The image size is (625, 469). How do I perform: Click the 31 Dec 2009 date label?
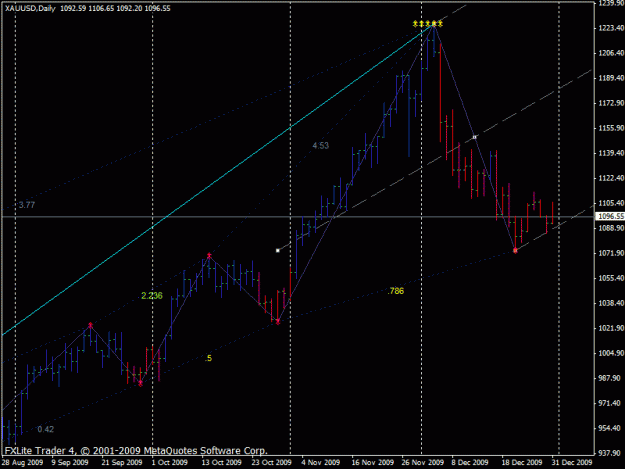[572, 463]
